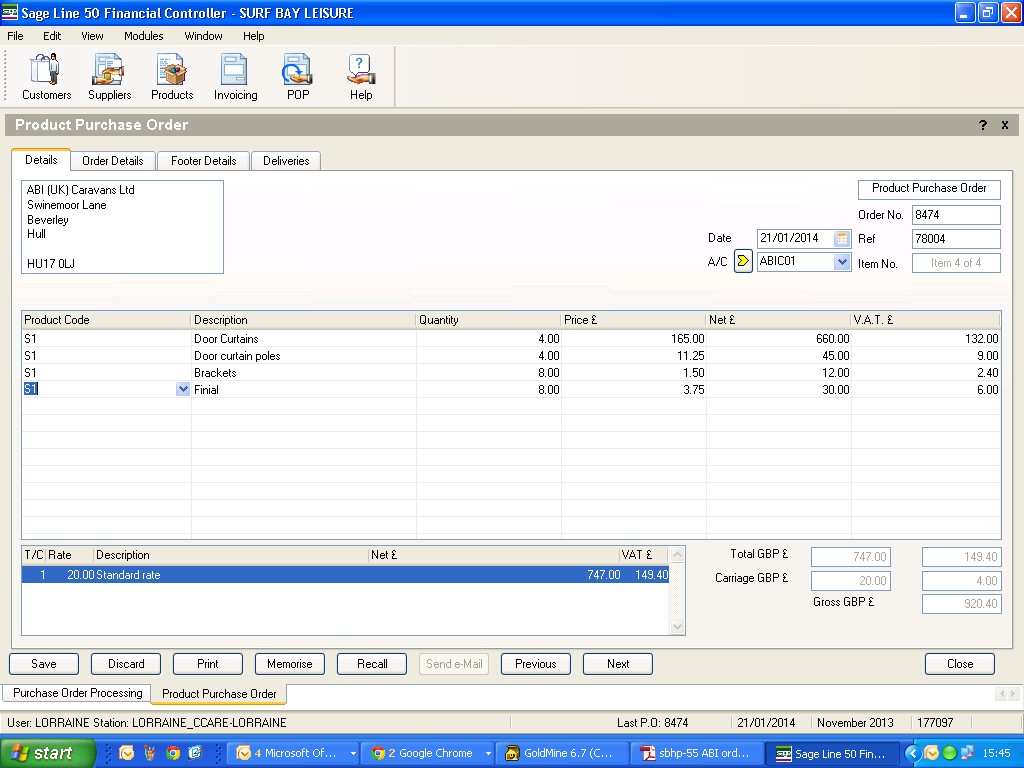Click the Save button
1024x768 pixels.
[44, 664]
